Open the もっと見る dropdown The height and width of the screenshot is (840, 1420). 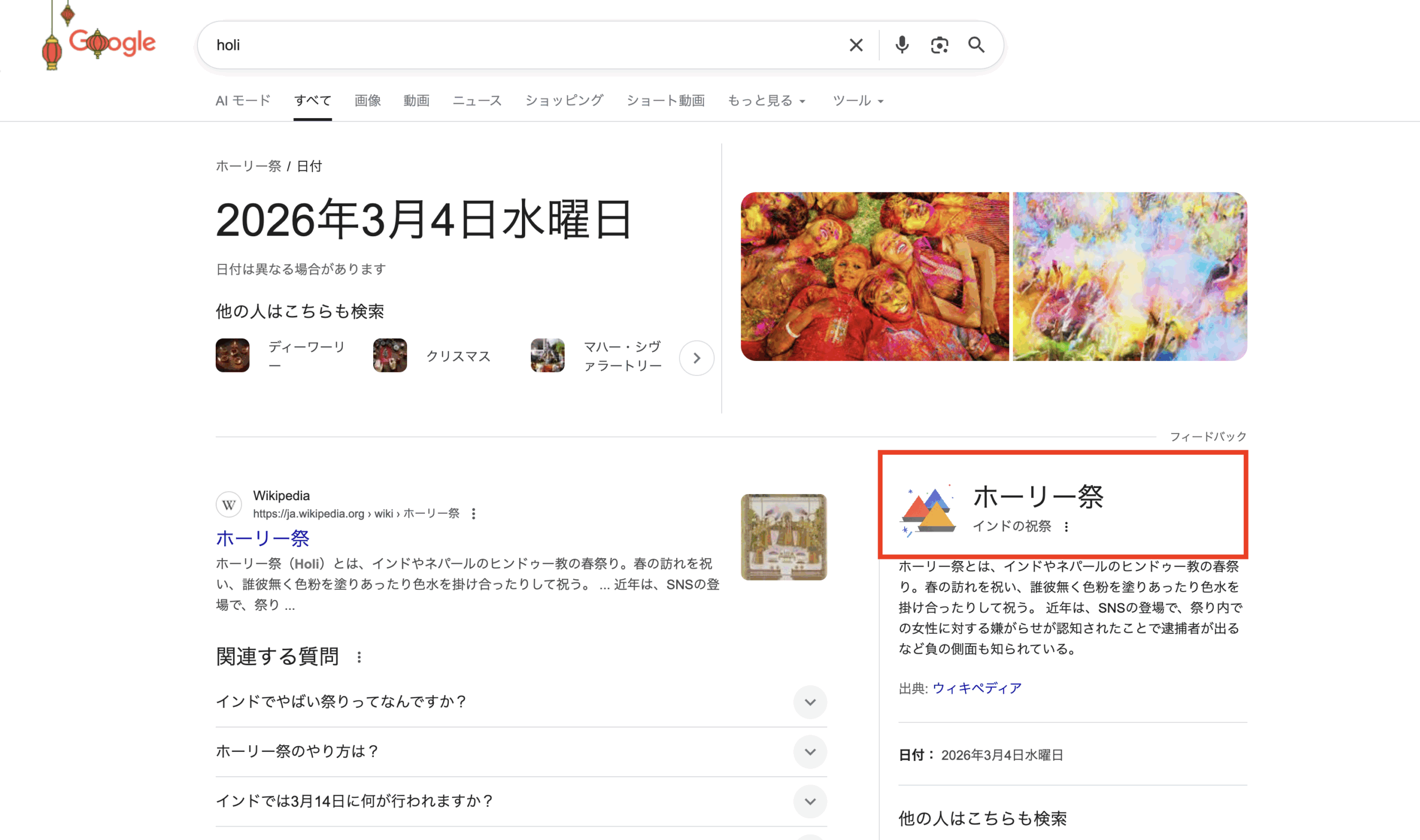pyautogui.click(x=766, y=101)
